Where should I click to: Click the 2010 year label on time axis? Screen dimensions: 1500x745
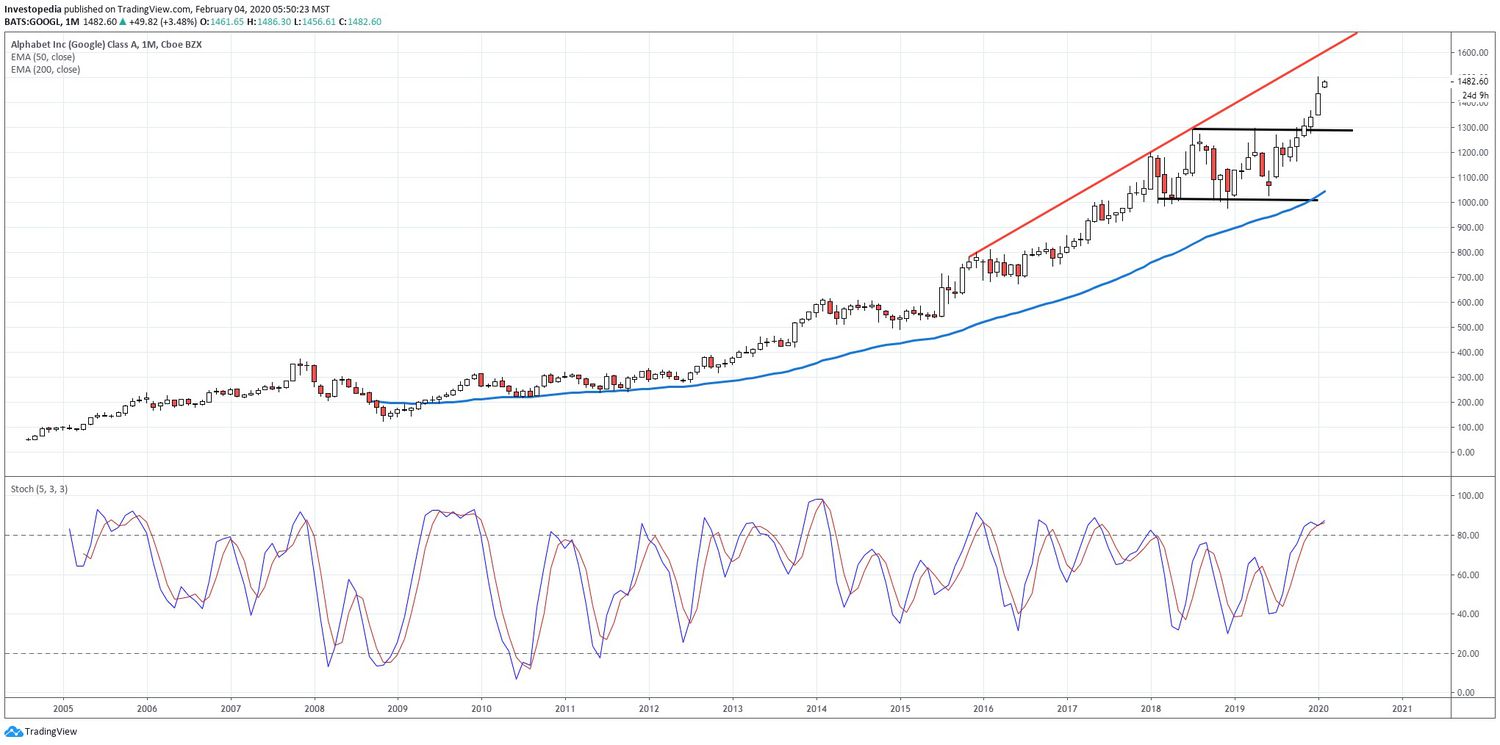pyautogui.click(x=481, y=709)
